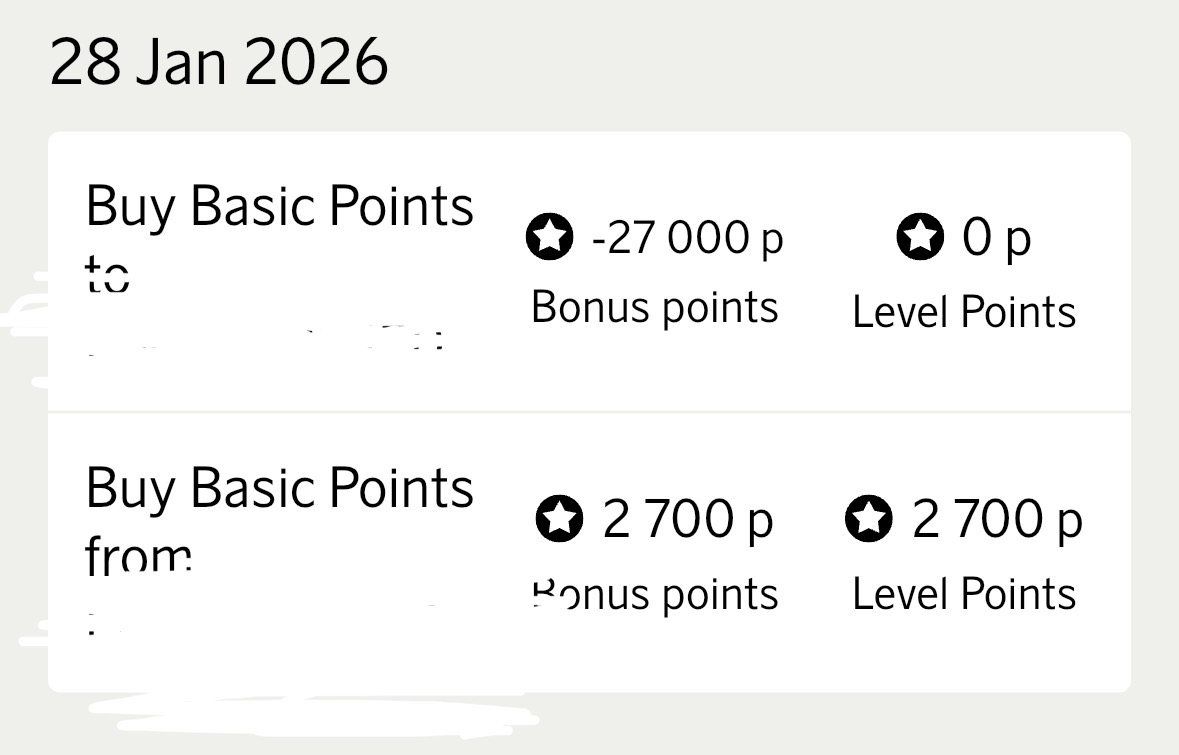Viewport: 1179px width, 755px height.
Task: Click star icon beside -27 000 p
Action: pyautogui.click(x=550, y=237)
